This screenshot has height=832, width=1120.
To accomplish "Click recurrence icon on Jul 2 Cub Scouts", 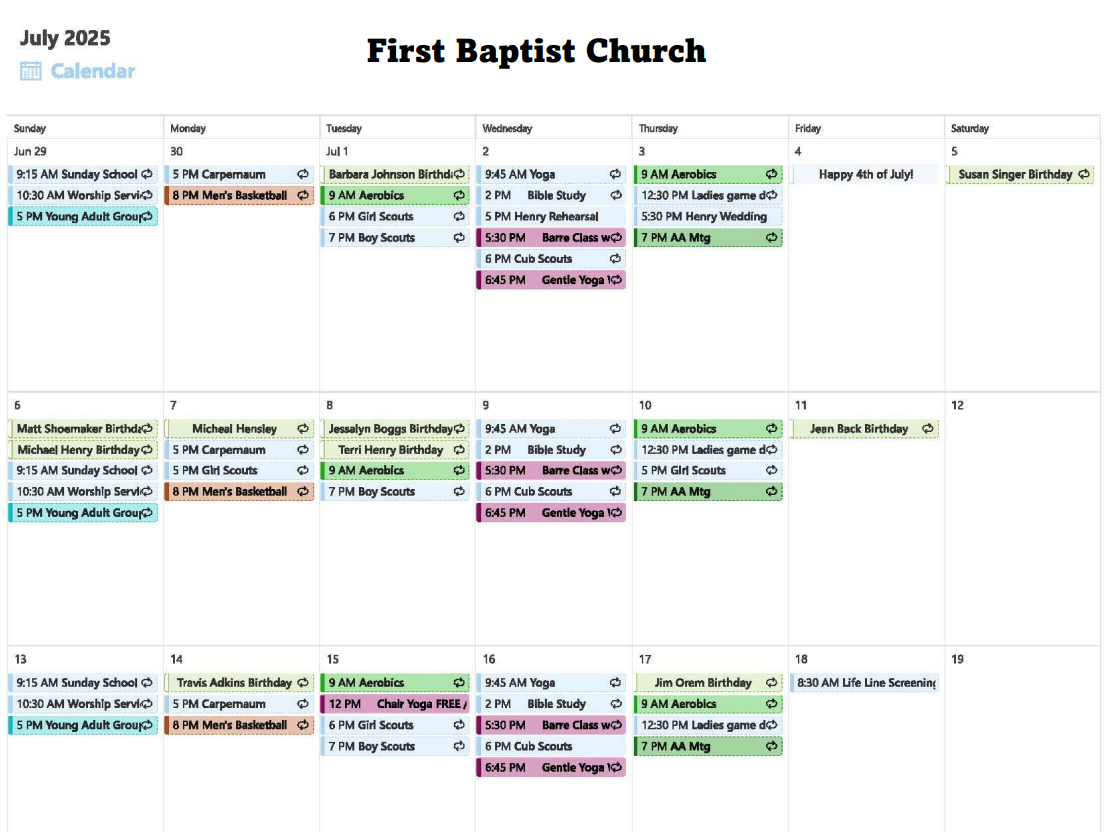I will click(x=615, y=259).
